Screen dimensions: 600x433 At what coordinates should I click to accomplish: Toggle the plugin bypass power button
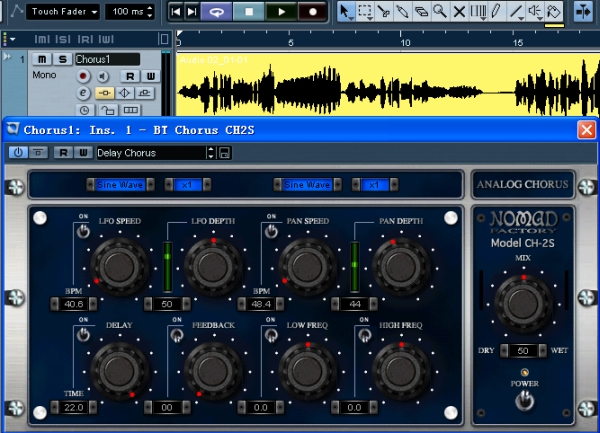click(x=18, y=153)
